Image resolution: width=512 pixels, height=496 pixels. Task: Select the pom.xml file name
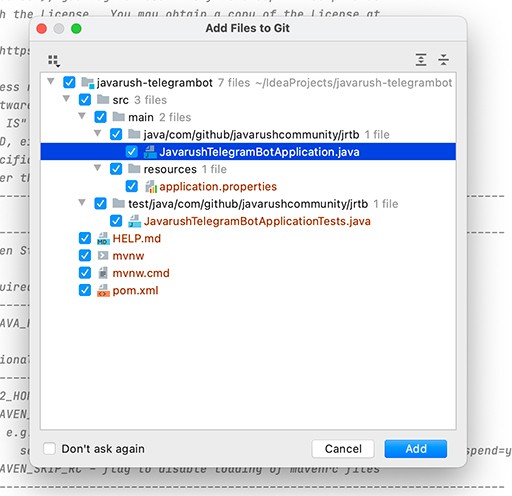tap(135, 291)
